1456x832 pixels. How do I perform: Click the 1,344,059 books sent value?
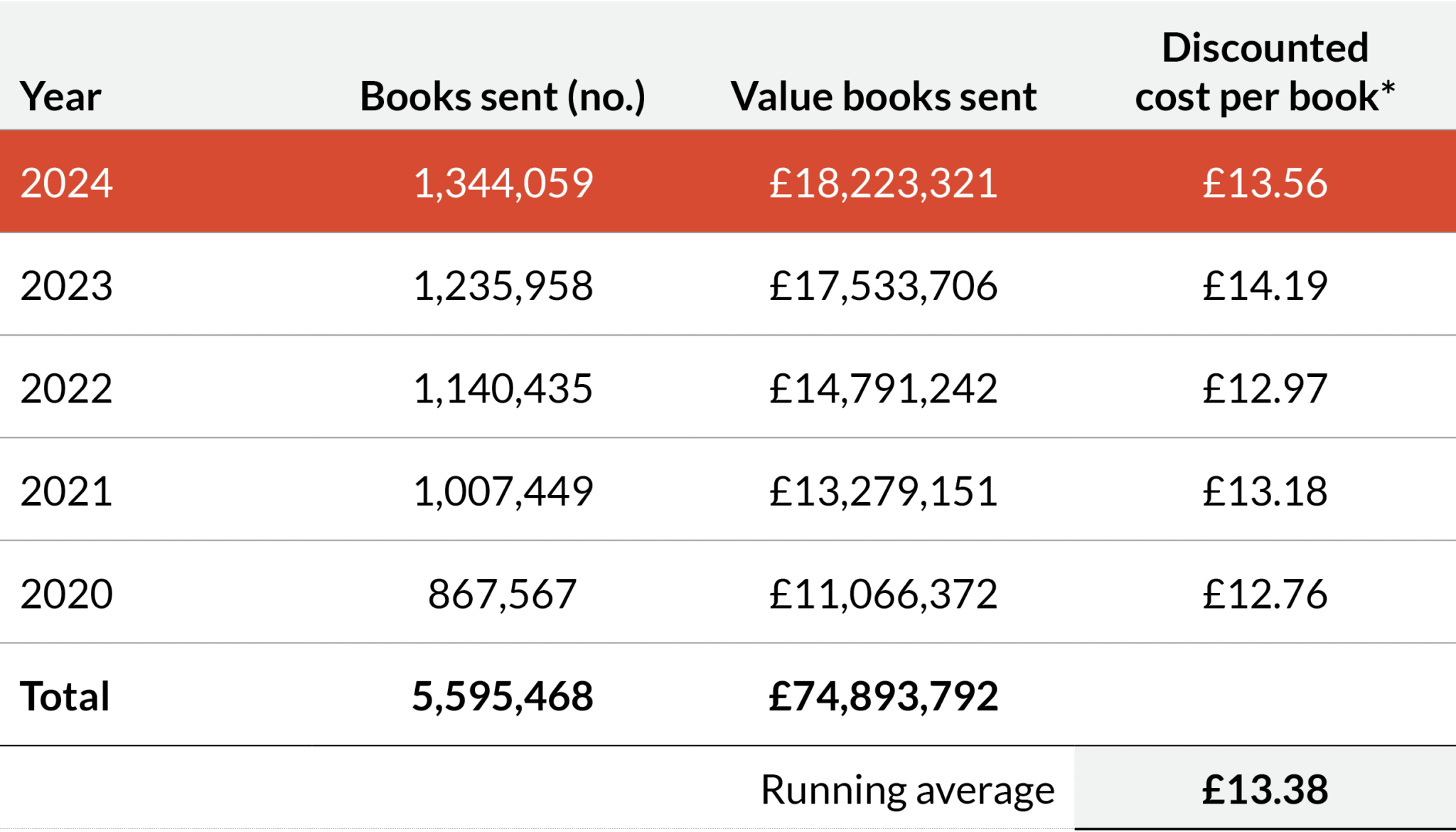[503, 183]
